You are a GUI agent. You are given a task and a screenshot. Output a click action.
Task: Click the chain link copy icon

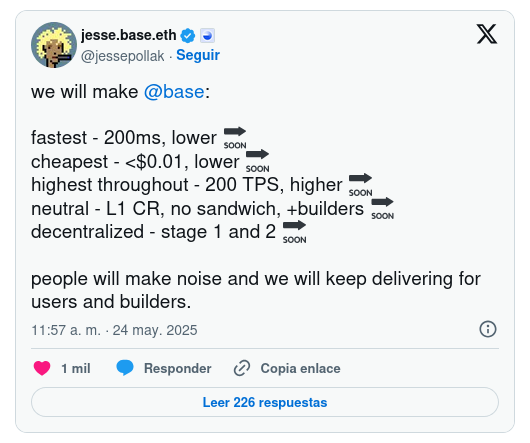(242, 368)
